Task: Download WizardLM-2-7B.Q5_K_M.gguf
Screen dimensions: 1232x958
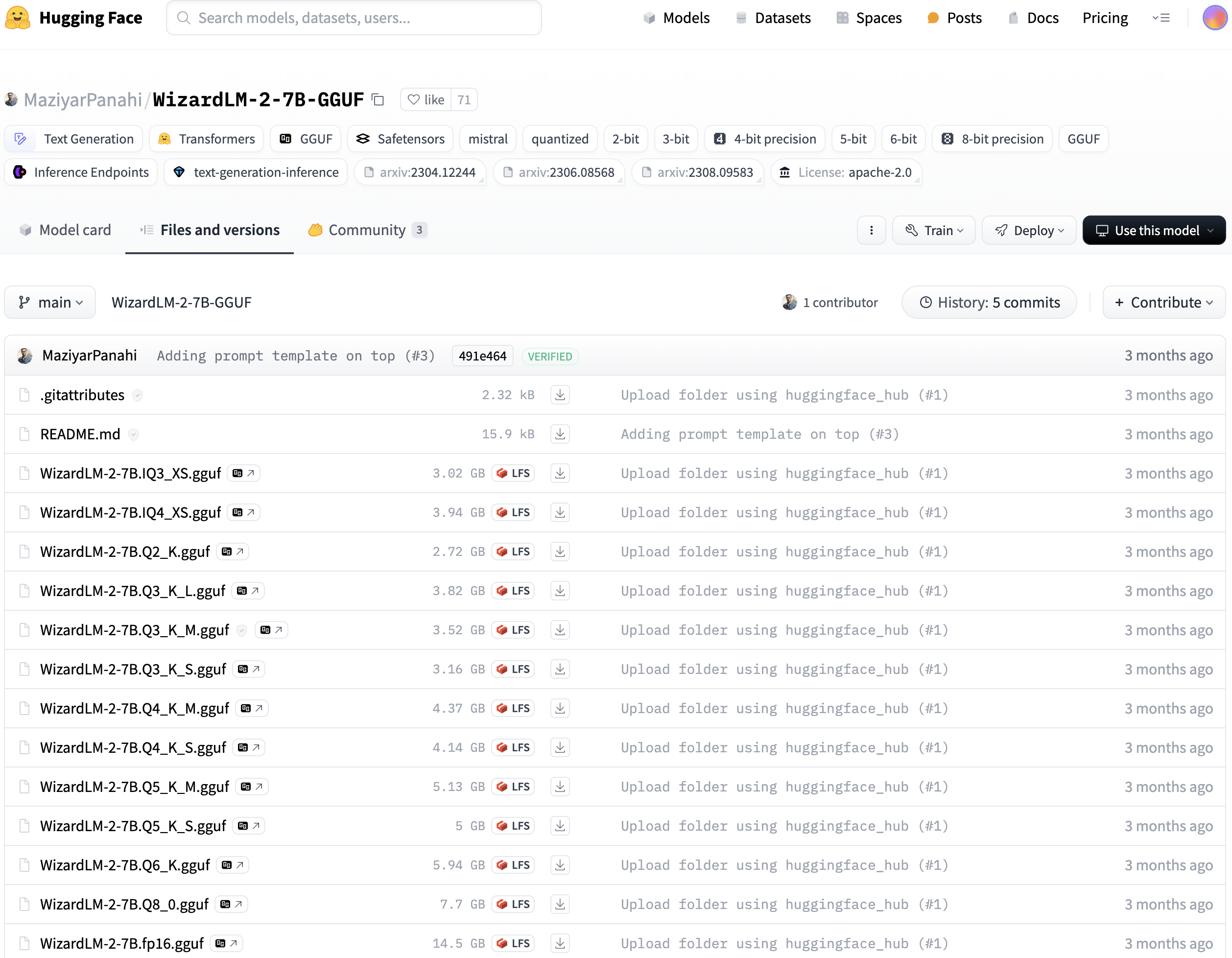Action: [x=560, y=787]
